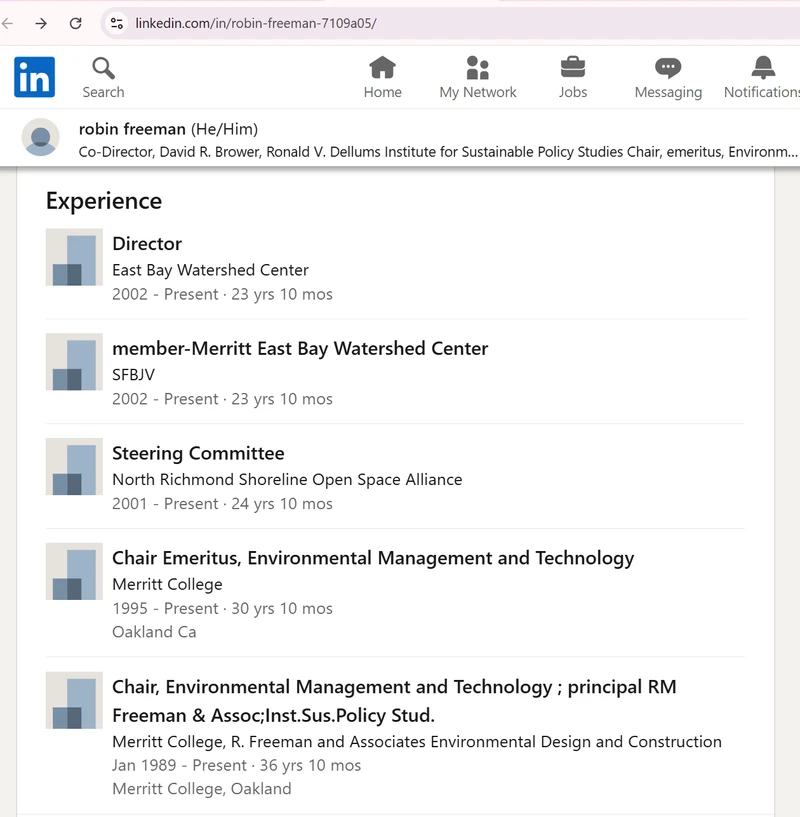This screenshot has height=817, width=800.
Task: Click the address bar URL field
Action: (452, 23)
